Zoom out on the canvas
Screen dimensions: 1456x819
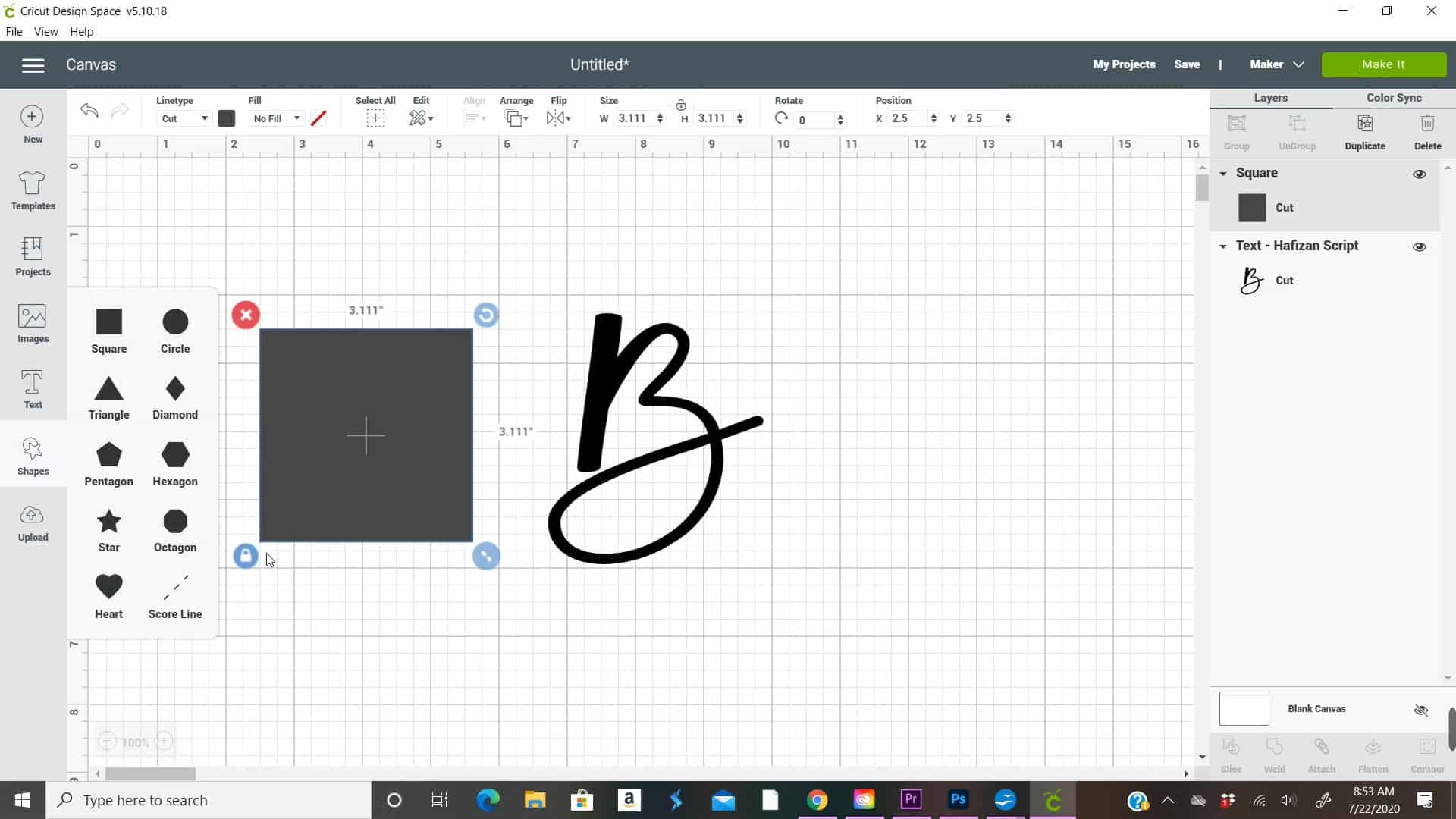click(108, 742)
